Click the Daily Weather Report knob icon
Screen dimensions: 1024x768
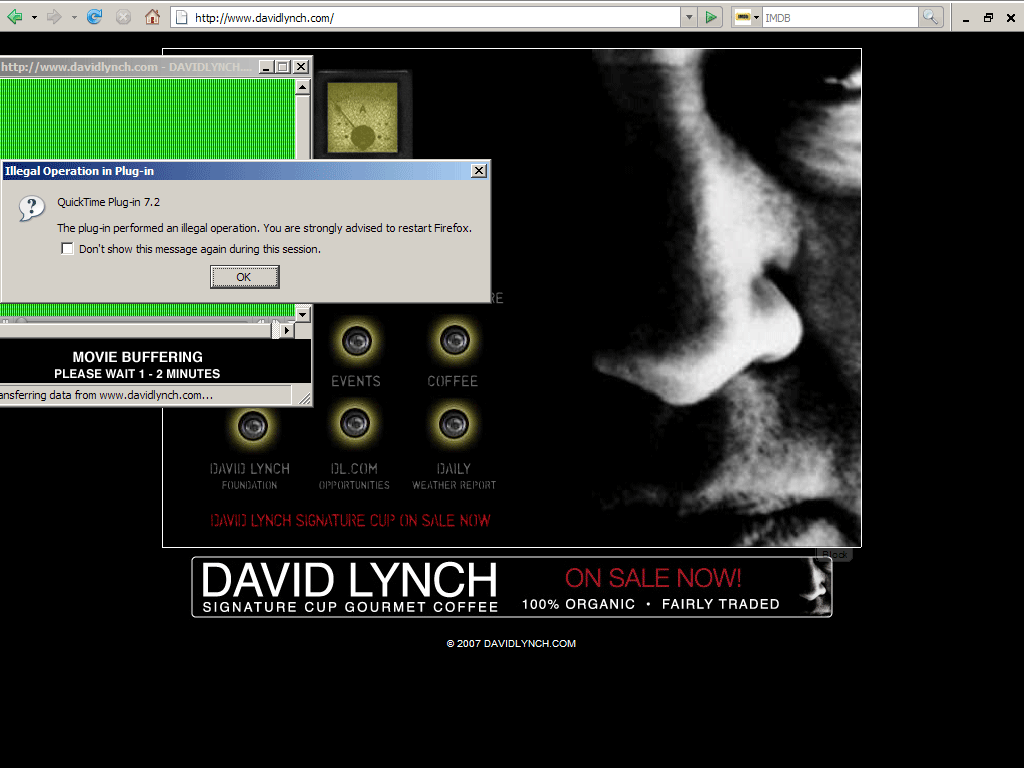pos(453,424)
